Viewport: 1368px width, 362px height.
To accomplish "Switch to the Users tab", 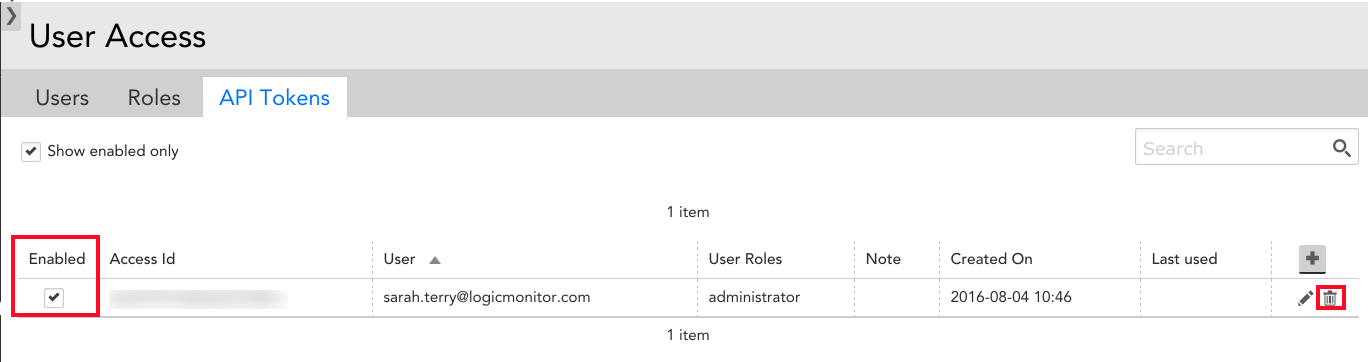I will (62, 98).
